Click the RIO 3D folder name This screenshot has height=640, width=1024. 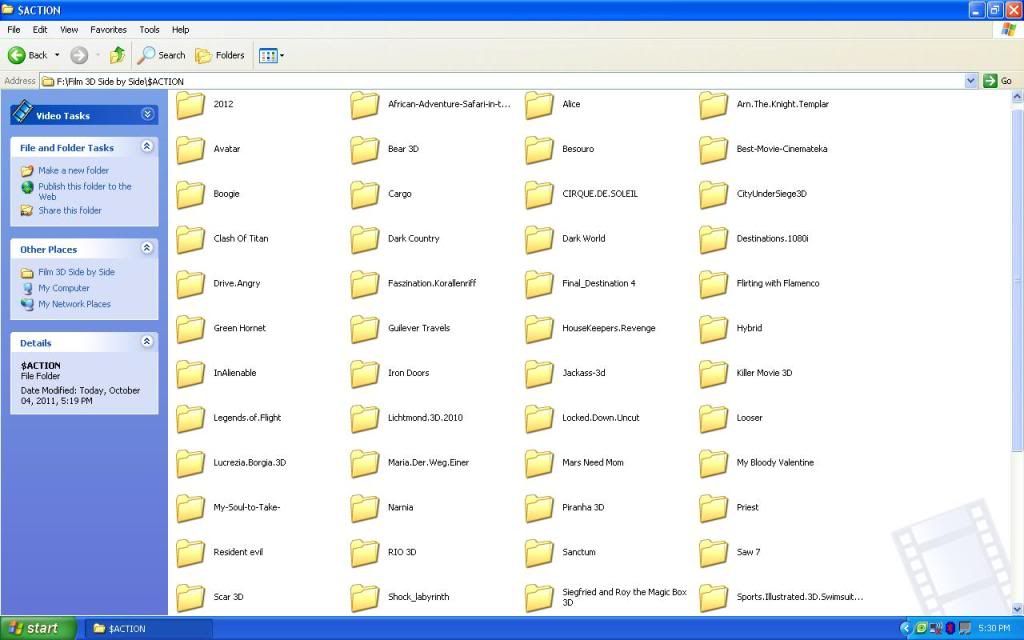tap(402, 552)
